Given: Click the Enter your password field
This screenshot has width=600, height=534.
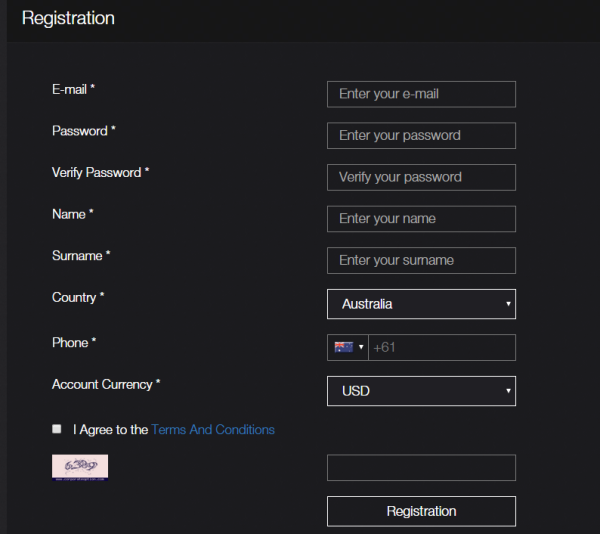Looking at the screenshot, I should [x=421, y=135].
